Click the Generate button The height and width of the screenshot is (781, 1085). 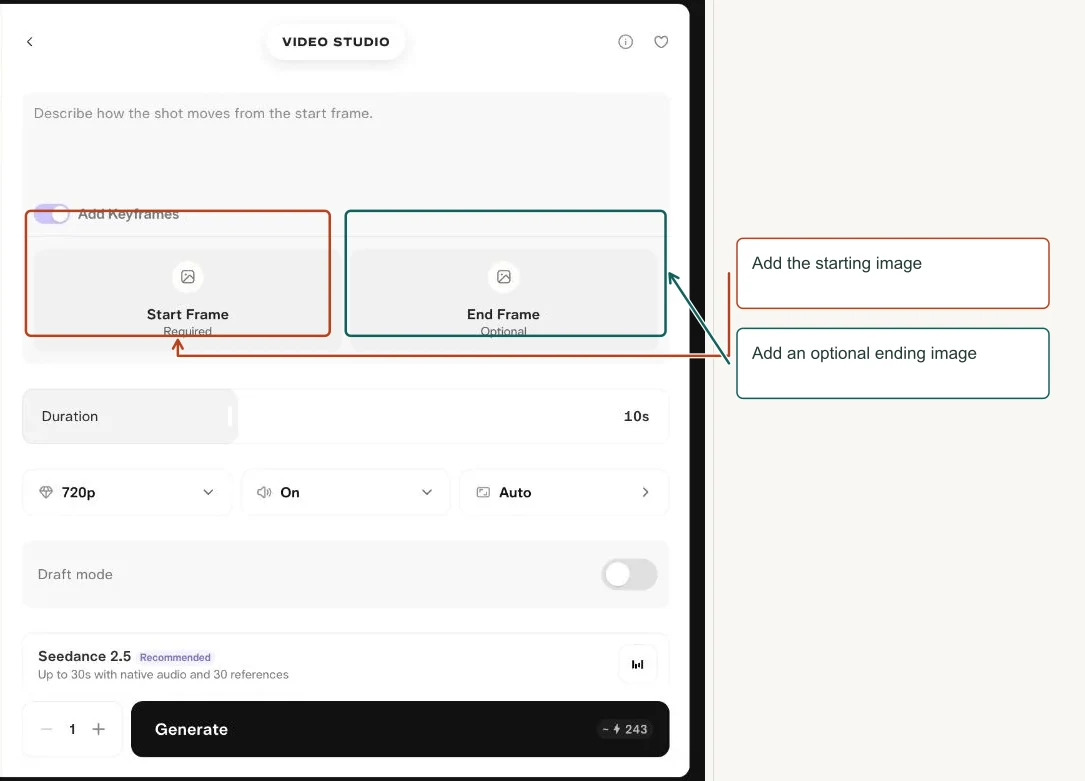400,729
